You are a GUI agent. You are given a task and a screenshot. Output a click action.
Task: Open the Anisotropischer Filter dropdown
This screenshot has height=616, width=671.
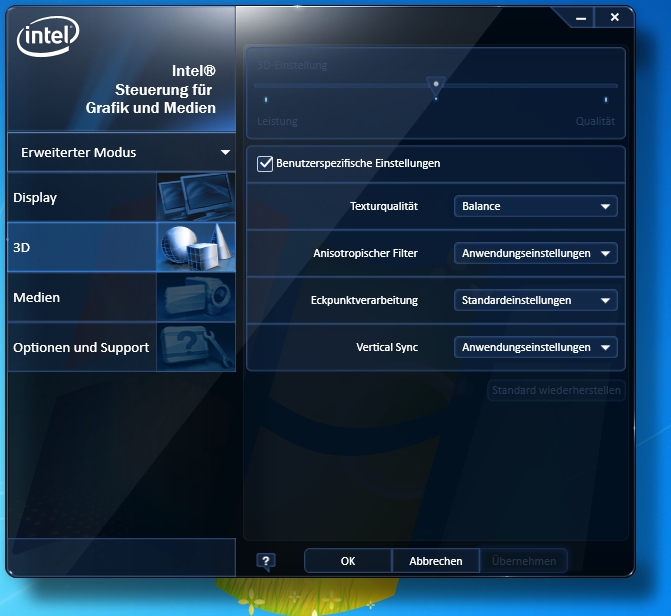(x=535, y=253)
